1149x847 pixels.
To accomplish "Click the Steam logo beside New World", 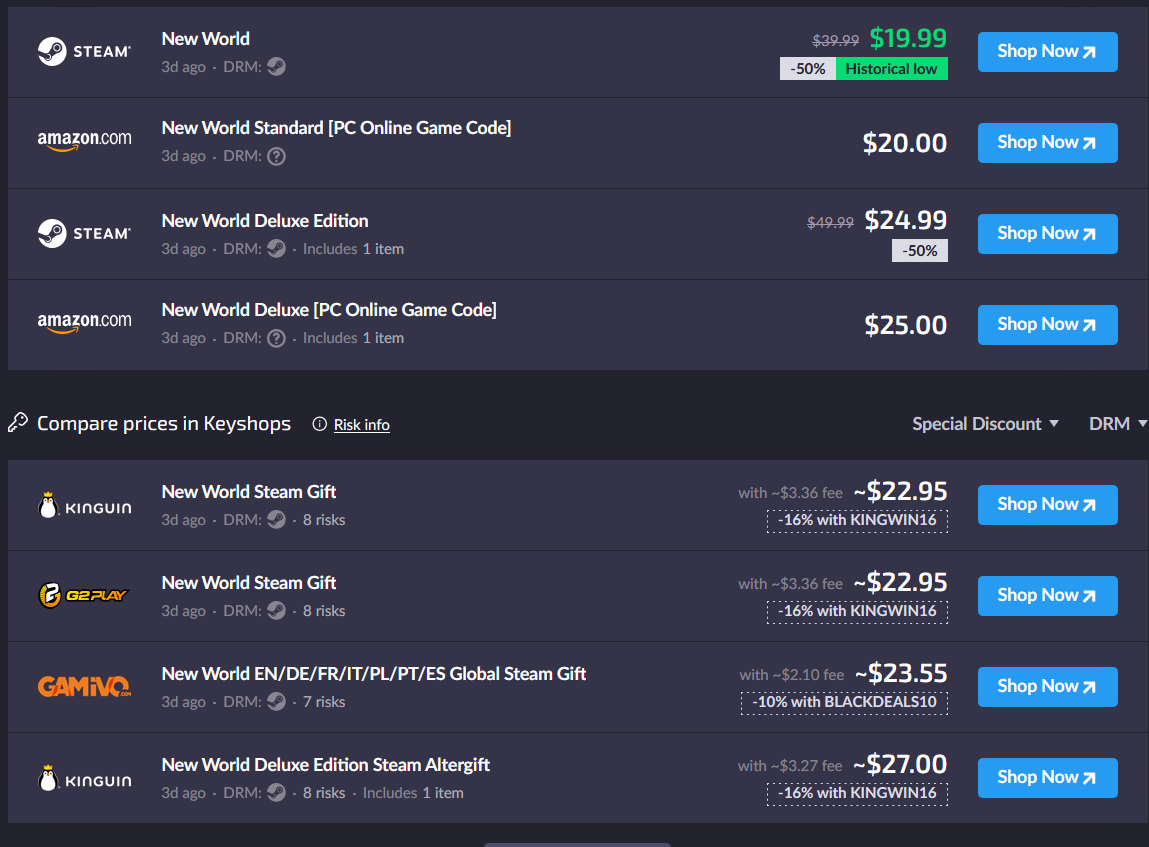I will 84,51.
